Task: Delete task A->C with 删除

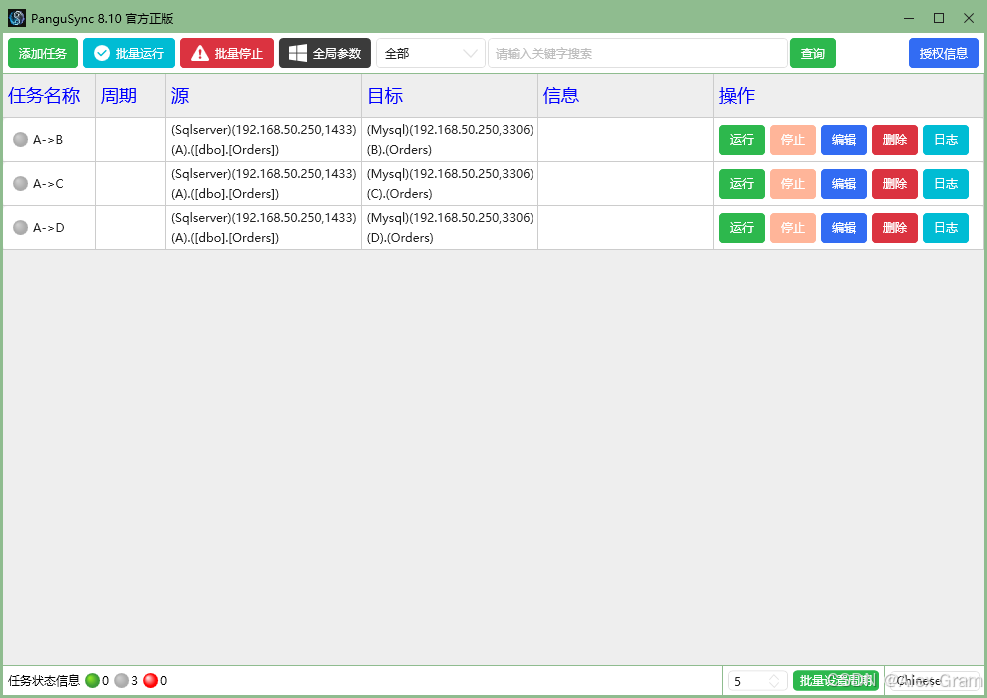Action: [x=895, y=184]
